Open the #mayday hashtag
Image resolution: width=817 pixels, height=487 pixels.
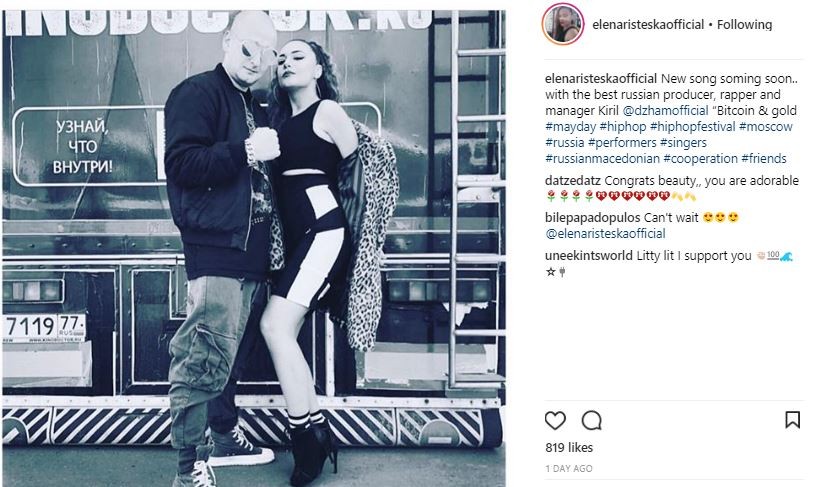pyautogui.click(x=571, y=127)
